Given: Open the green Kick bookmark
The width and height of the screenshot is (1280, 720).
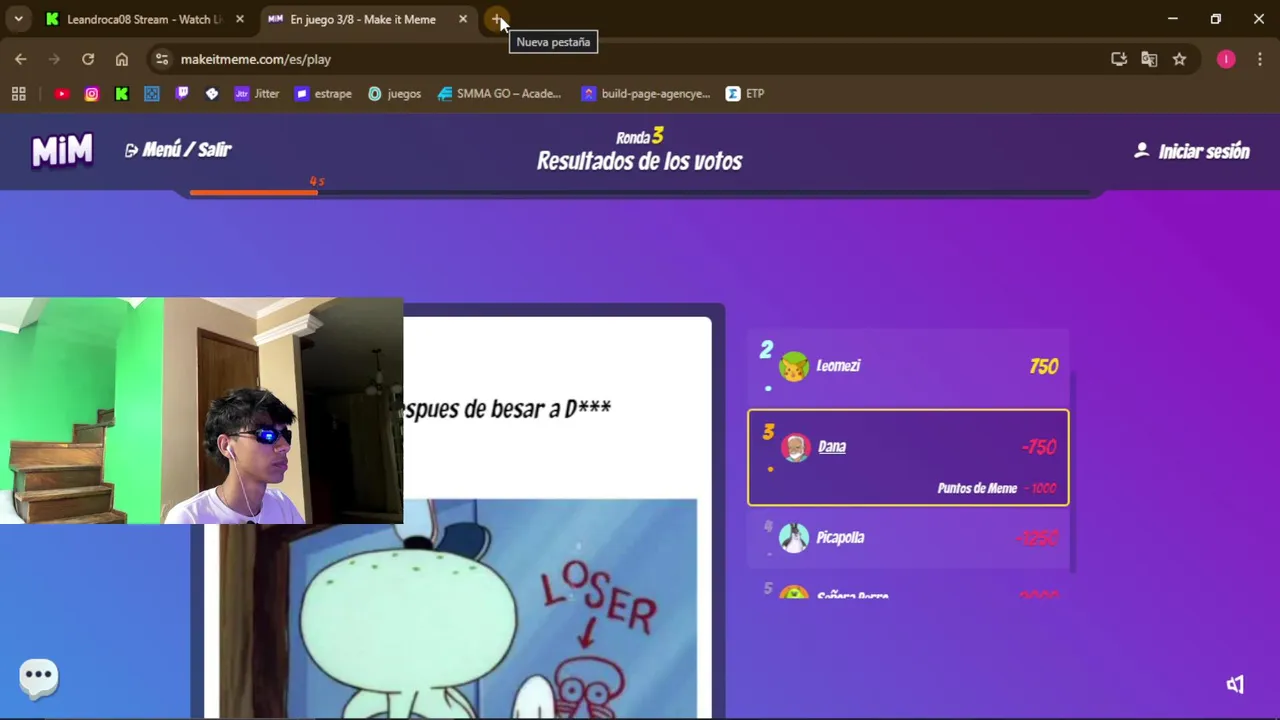Looking at the screenshot, I should coord(122,94).
